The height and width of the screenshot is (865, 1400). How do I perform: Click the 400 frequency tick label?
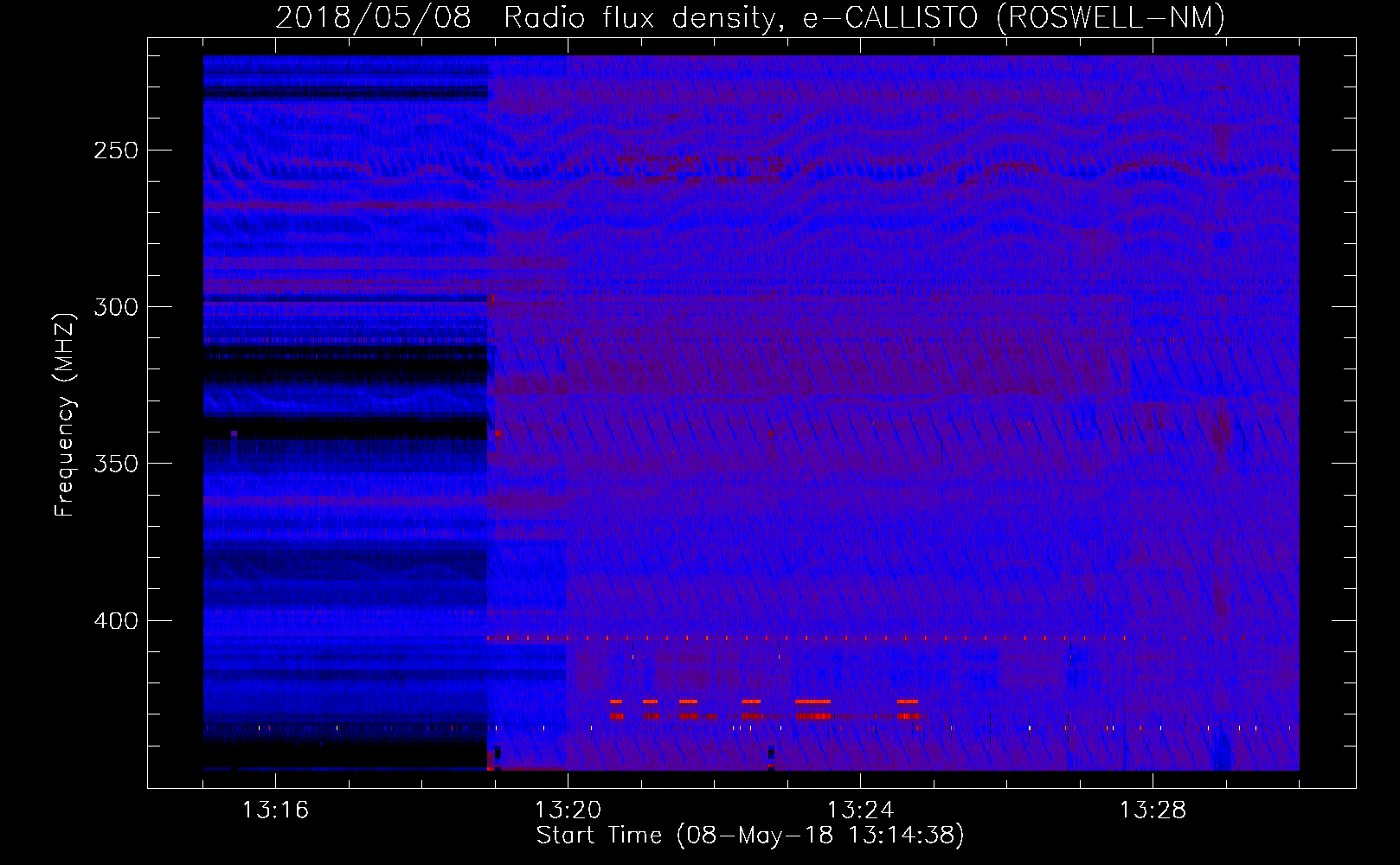point(117,621)
